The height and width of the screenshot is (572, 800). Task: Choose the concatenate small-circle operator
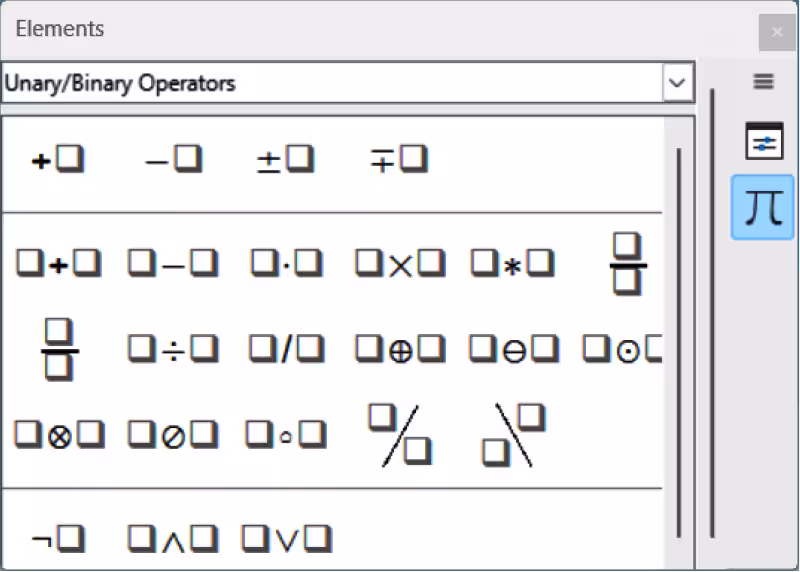click(x=286, y=435)
